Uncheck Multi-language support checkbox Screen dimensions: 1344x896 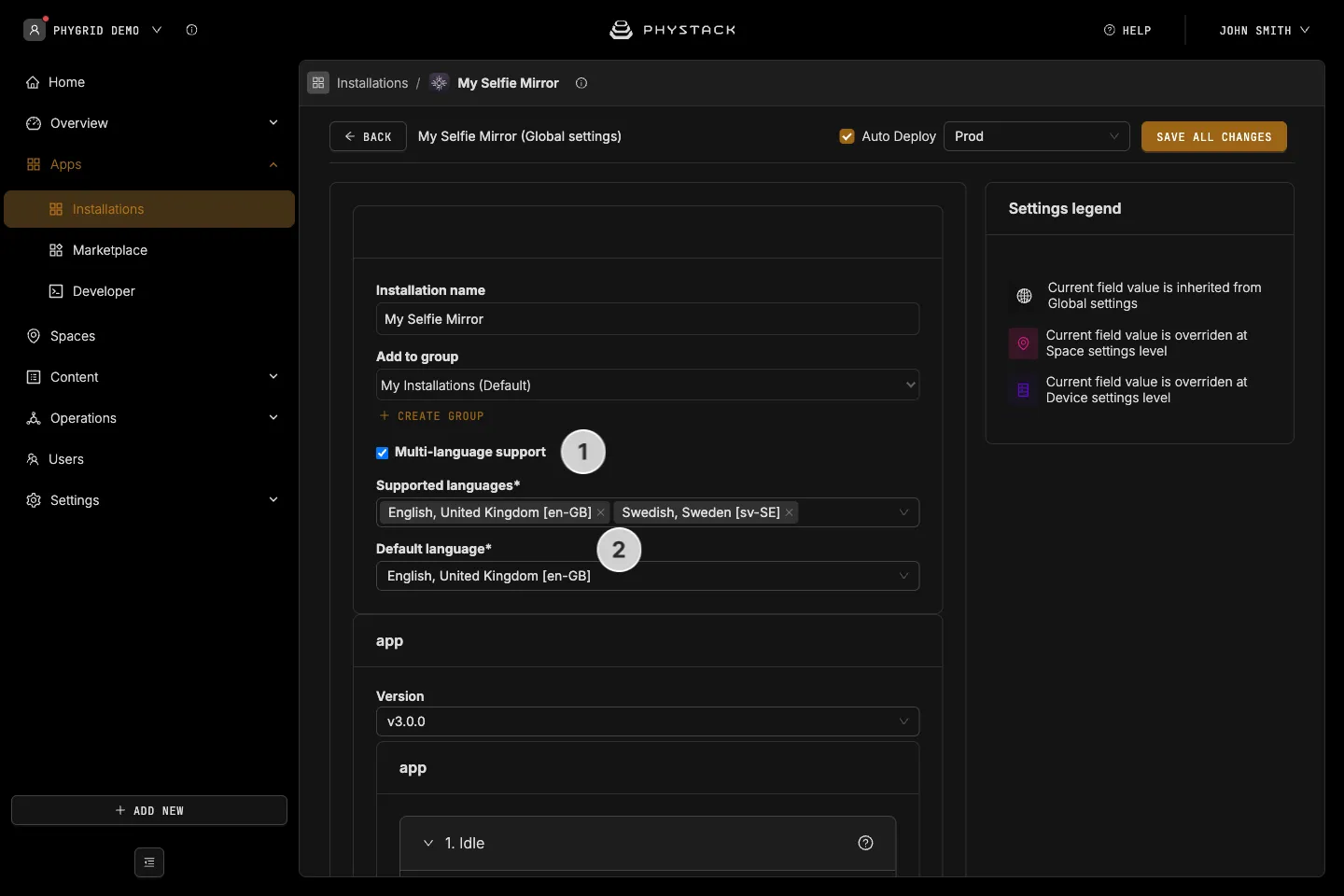[x=383, y=453]
